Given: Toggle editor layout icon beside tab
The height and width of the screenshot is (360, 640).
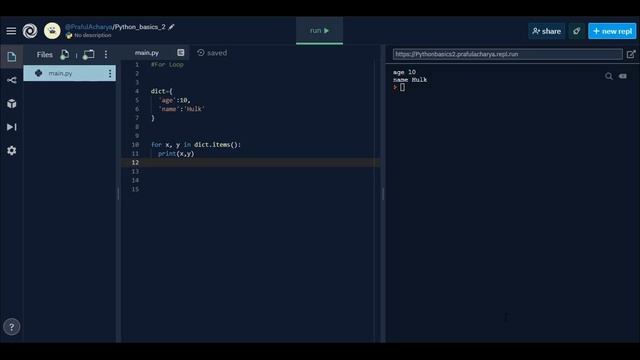Looking at the screenshot, I should (181, 53).
